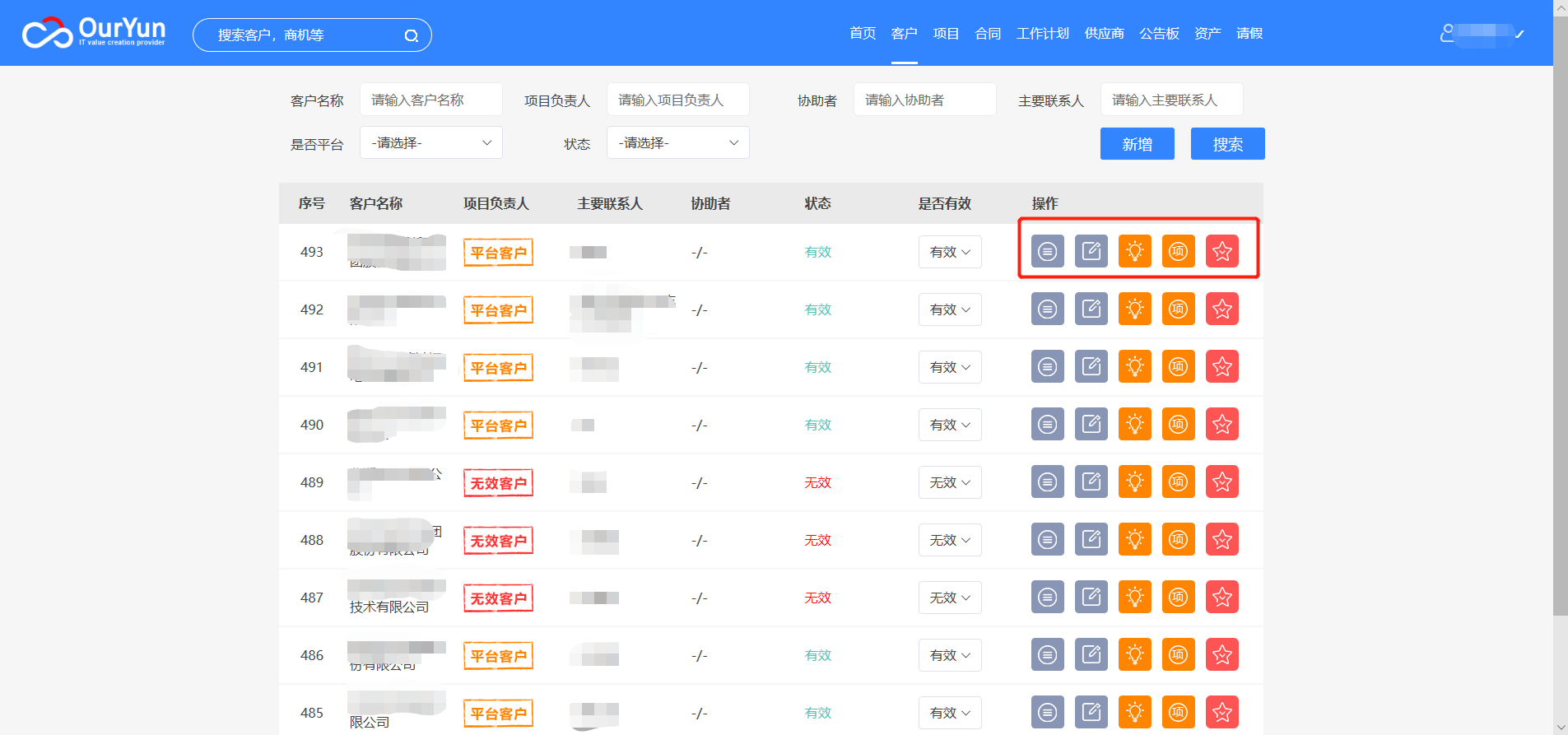This screenshot has height=735, width=1568.
Task: Open 是否有效 dropdown for row 488
Action: click(950, 540)
